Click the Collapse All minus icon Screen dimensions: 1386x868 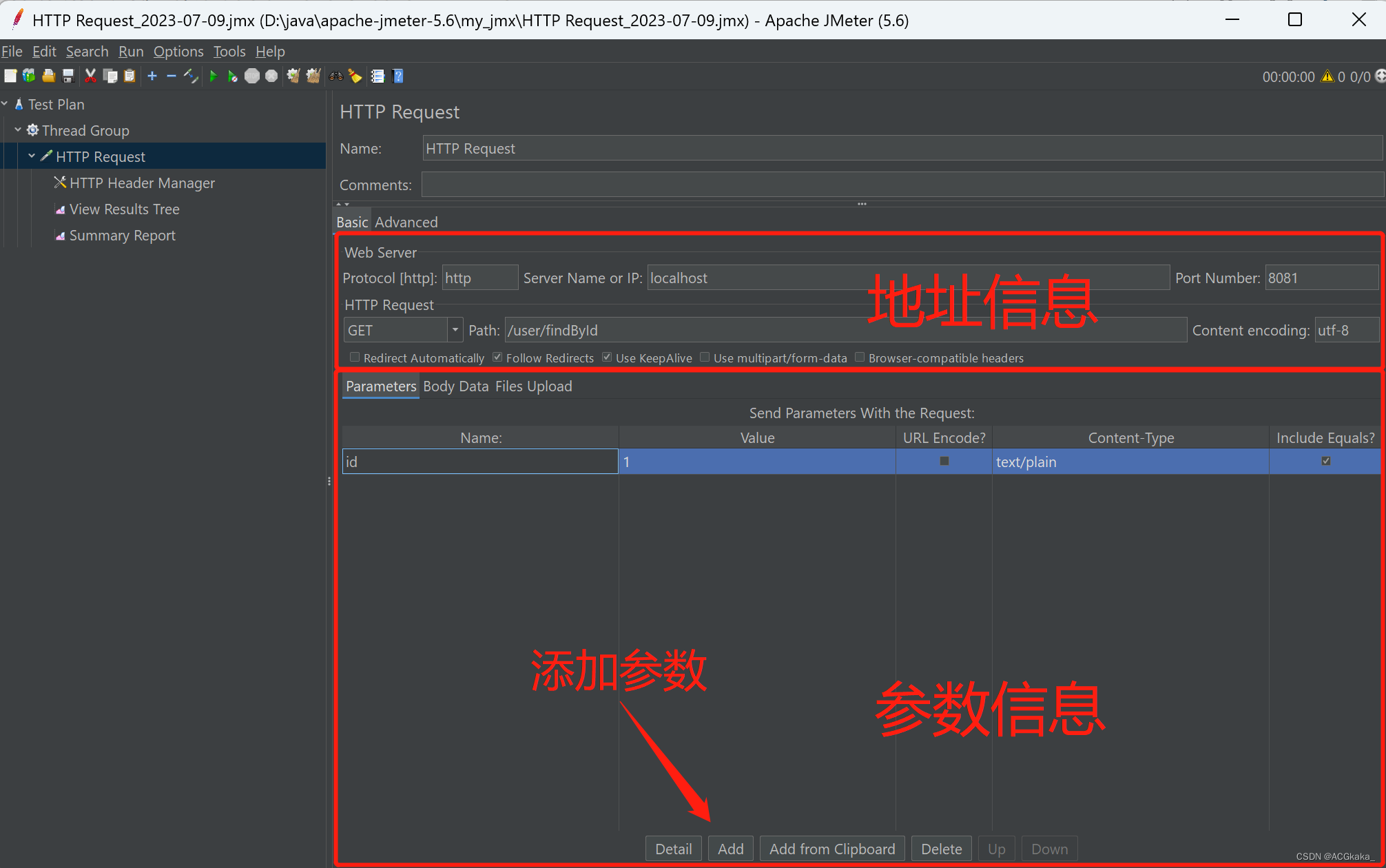pyautogui.click(x=172, y=76)
